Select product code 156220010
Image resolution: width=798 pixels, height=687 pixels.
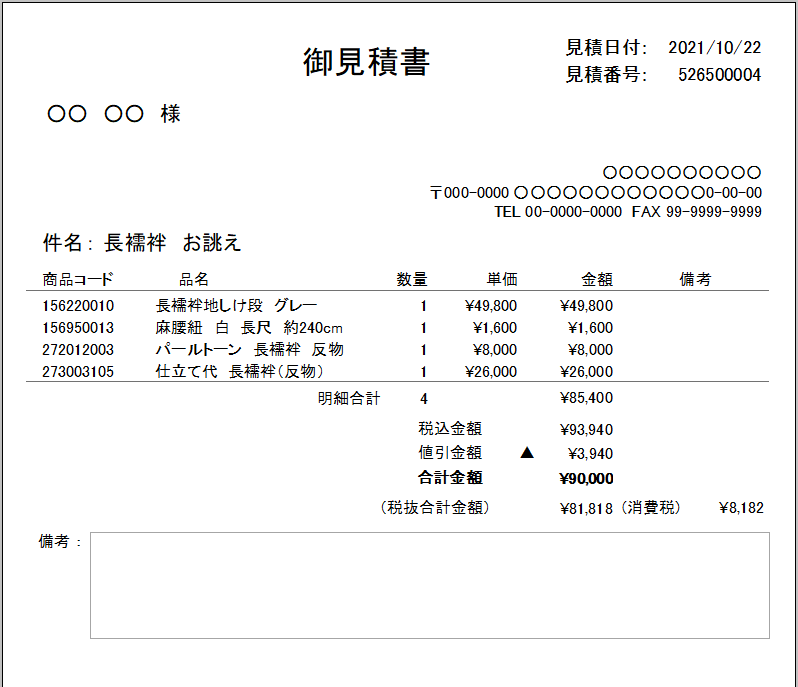[x=78, y=306]
